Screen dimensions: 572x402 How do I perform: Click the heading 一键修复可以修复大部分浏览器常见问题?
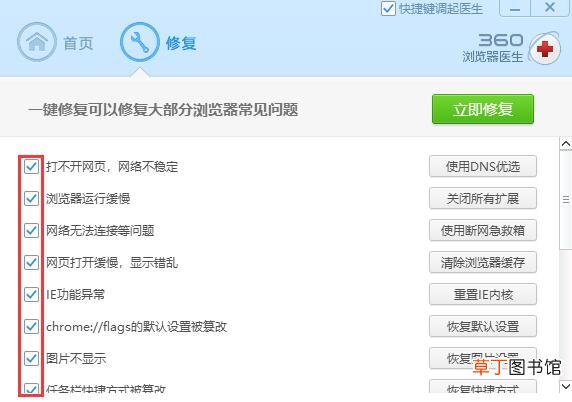click(163, 109)
